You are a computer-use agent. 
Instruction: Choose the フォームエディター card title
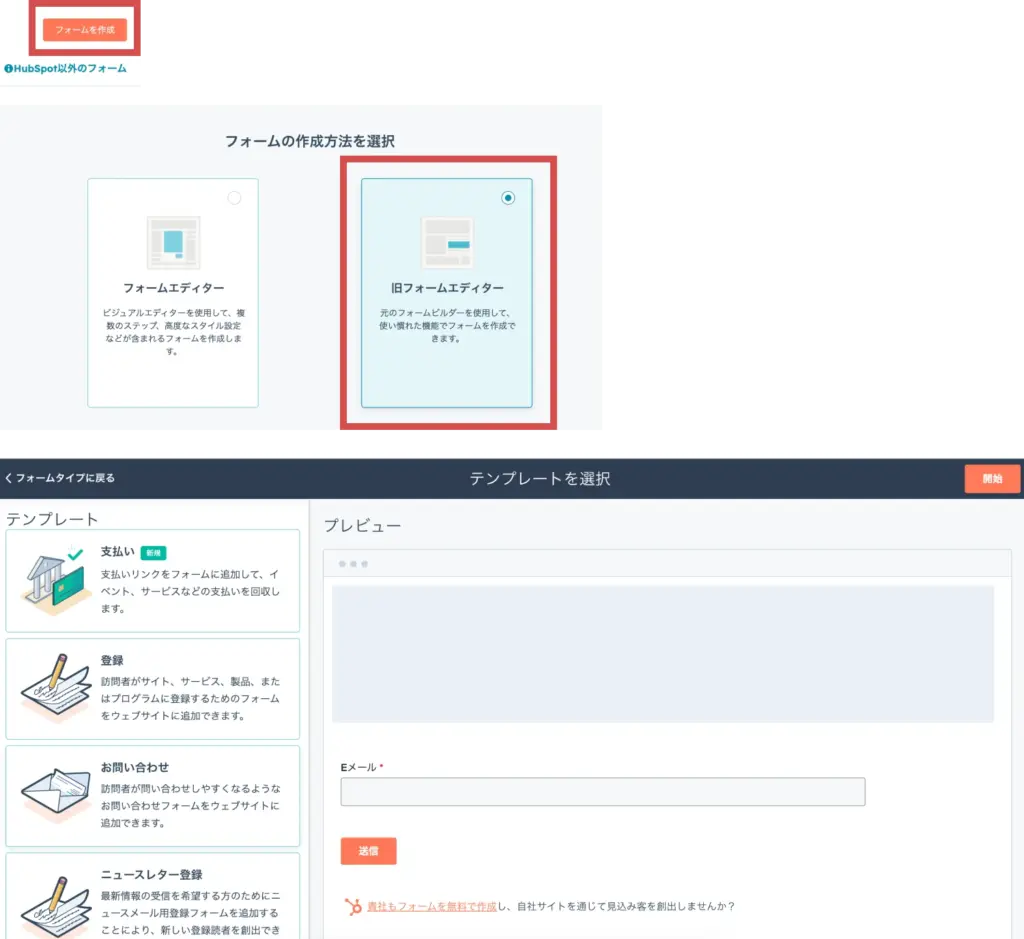173,288
